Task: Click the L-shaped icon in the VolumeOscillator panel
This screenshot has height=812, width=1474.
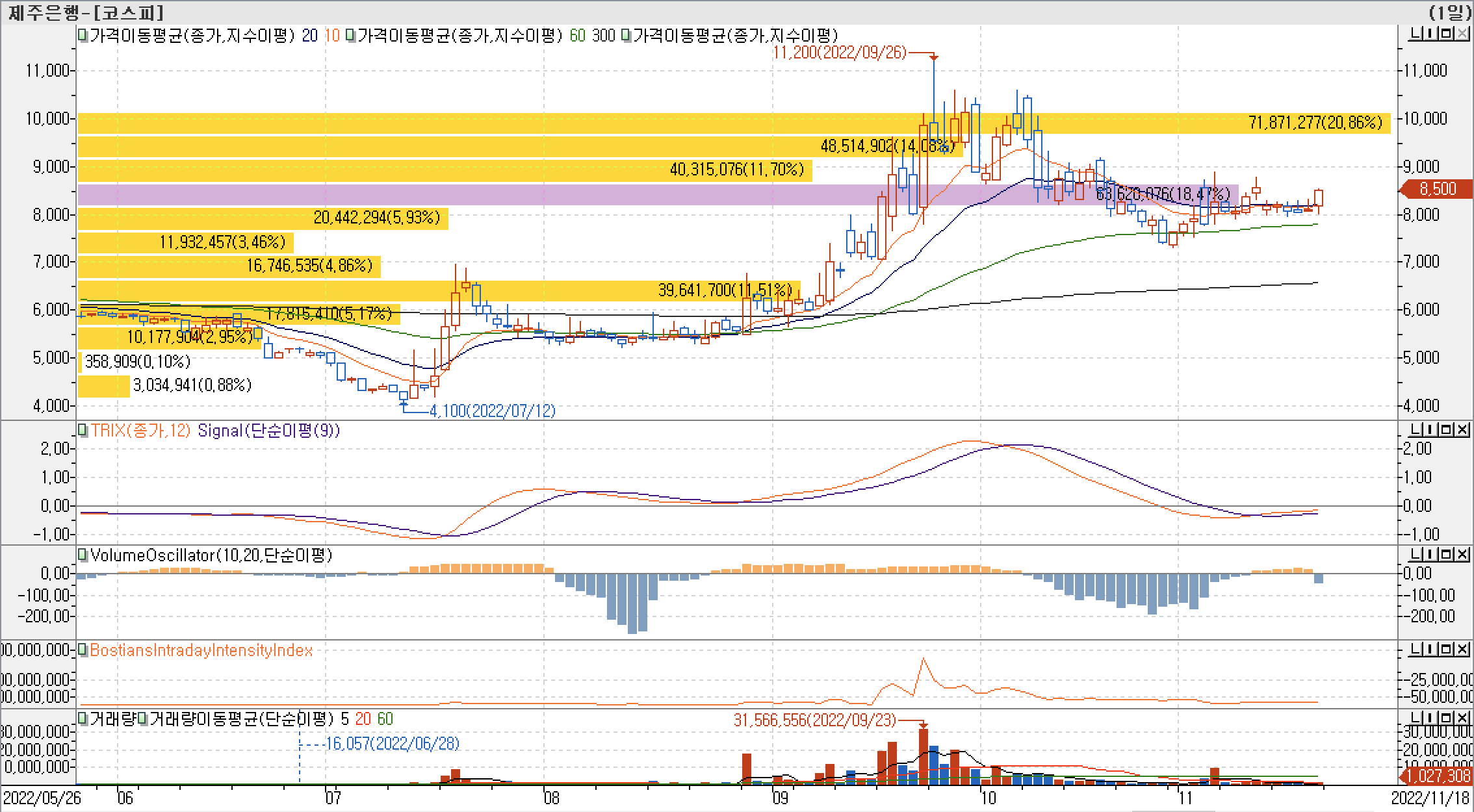Action: [1415, 554]
